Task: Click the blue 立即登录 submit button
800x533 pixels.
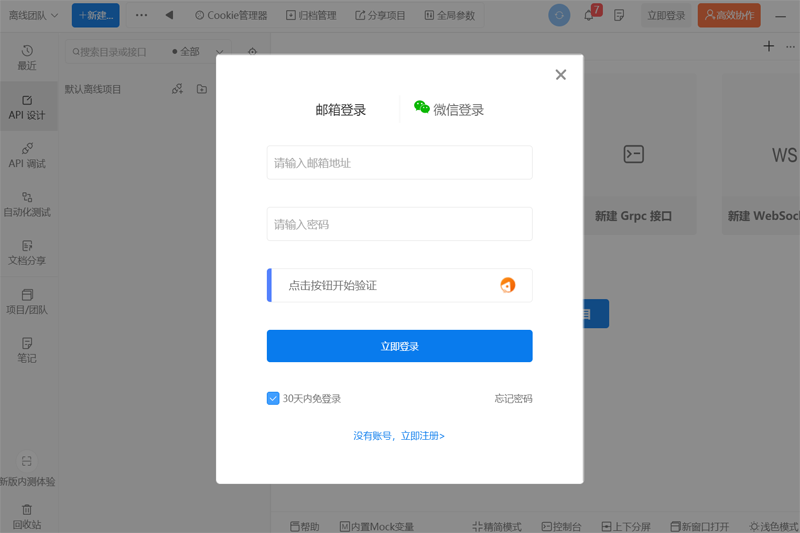Action: tap(399, 346)
